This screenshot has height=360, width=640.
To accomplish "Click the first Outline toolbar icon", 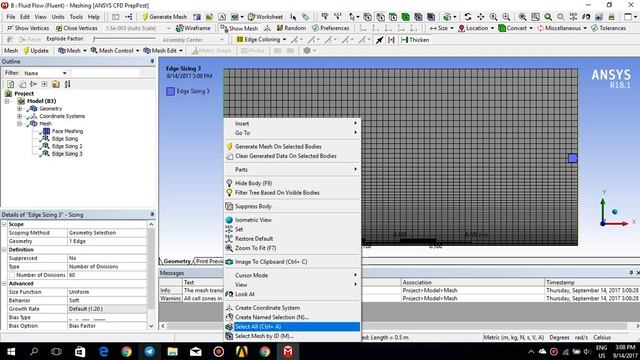I will [11, 84].
